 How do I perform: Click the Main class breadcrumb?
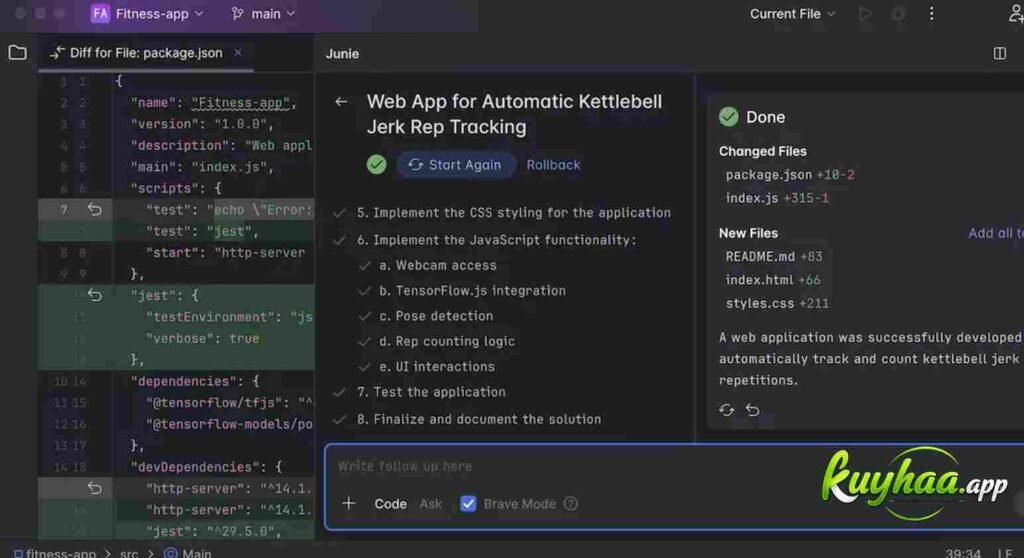click(188, 553)
